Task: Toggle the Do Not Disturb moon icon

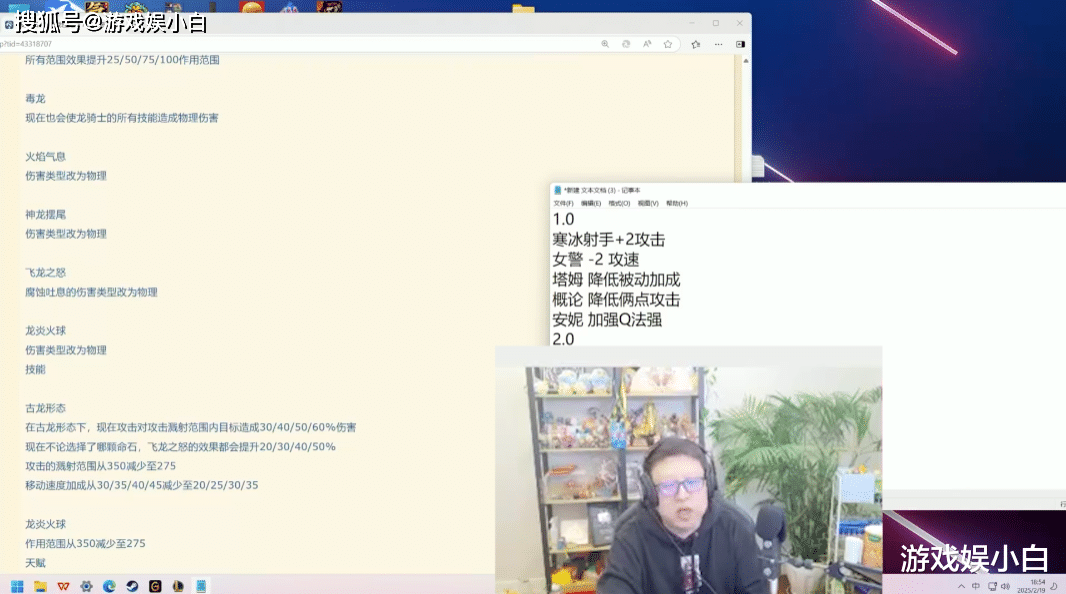Action: (1054, 586)
